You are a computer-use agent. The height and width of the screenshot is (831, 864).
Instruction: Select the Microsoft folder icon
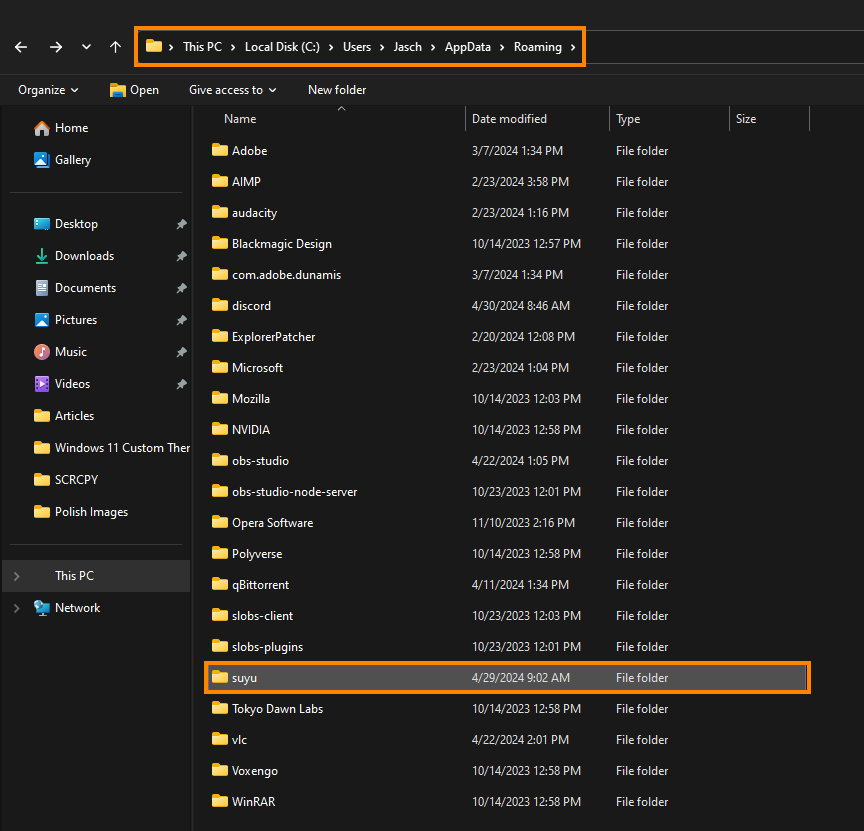pyautogui.click(x=220, y=367)
